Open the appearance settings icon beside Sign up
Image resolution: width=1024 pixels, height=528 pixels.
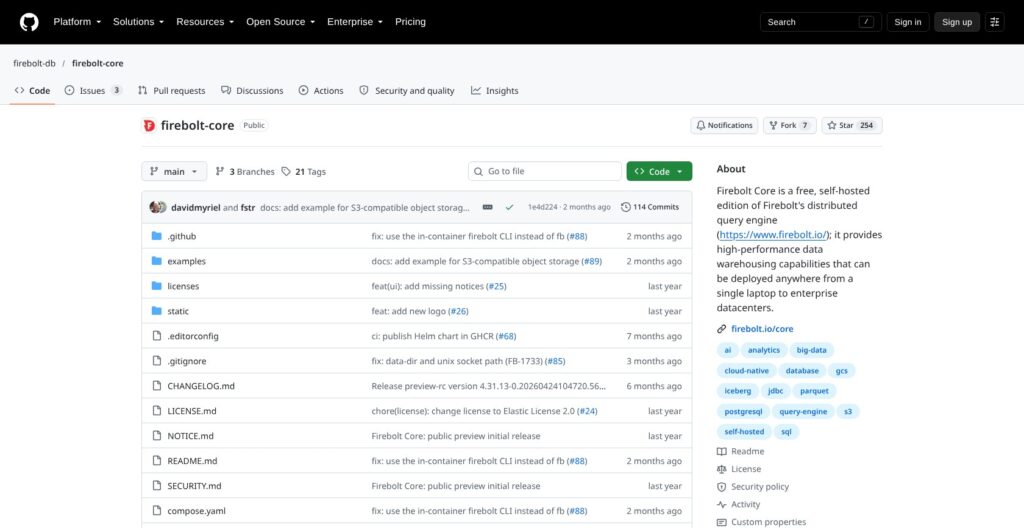point(995,22)
